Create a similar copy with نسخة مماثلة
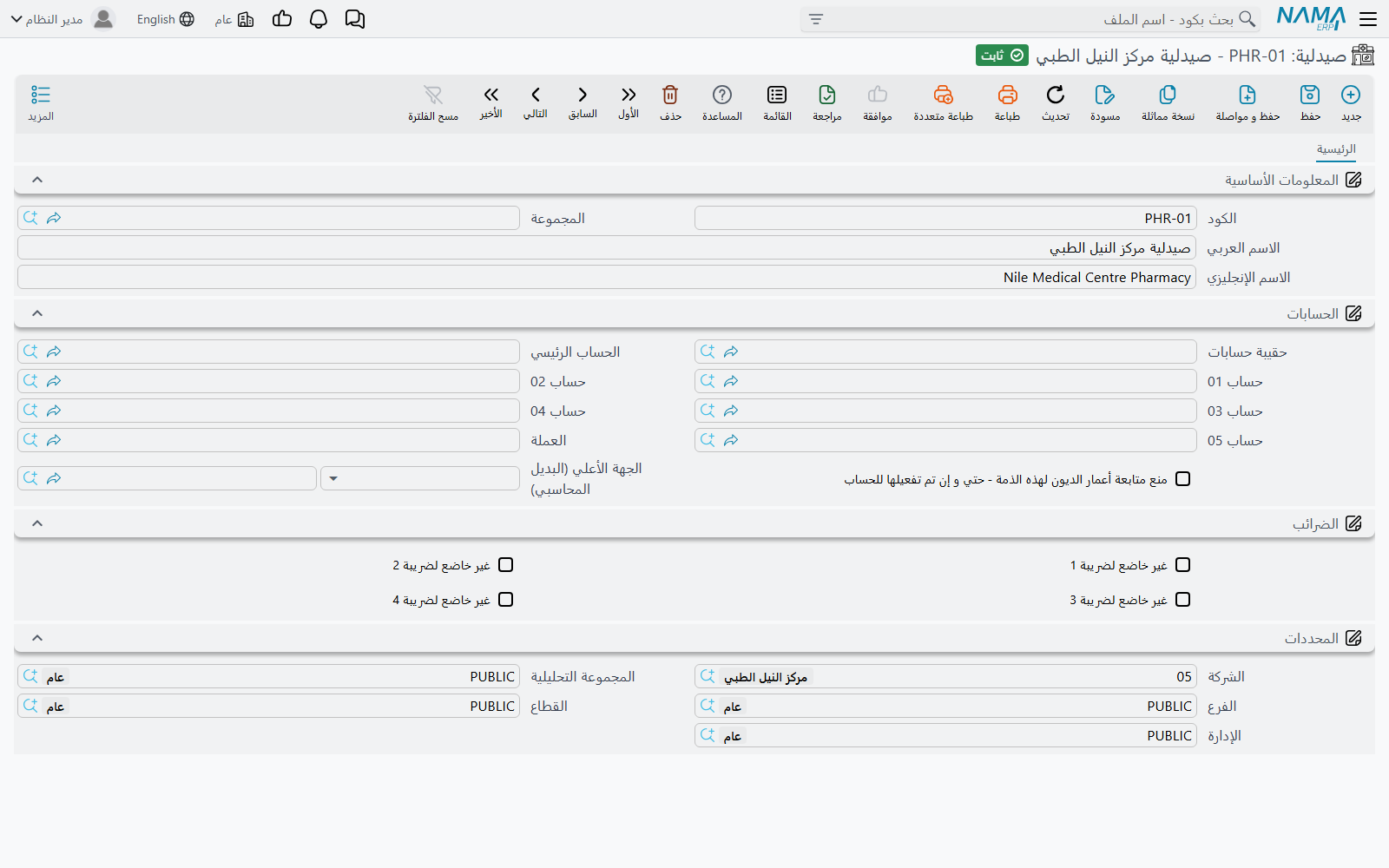Viewport: 1389px width, 868px height. point(1168,95)
